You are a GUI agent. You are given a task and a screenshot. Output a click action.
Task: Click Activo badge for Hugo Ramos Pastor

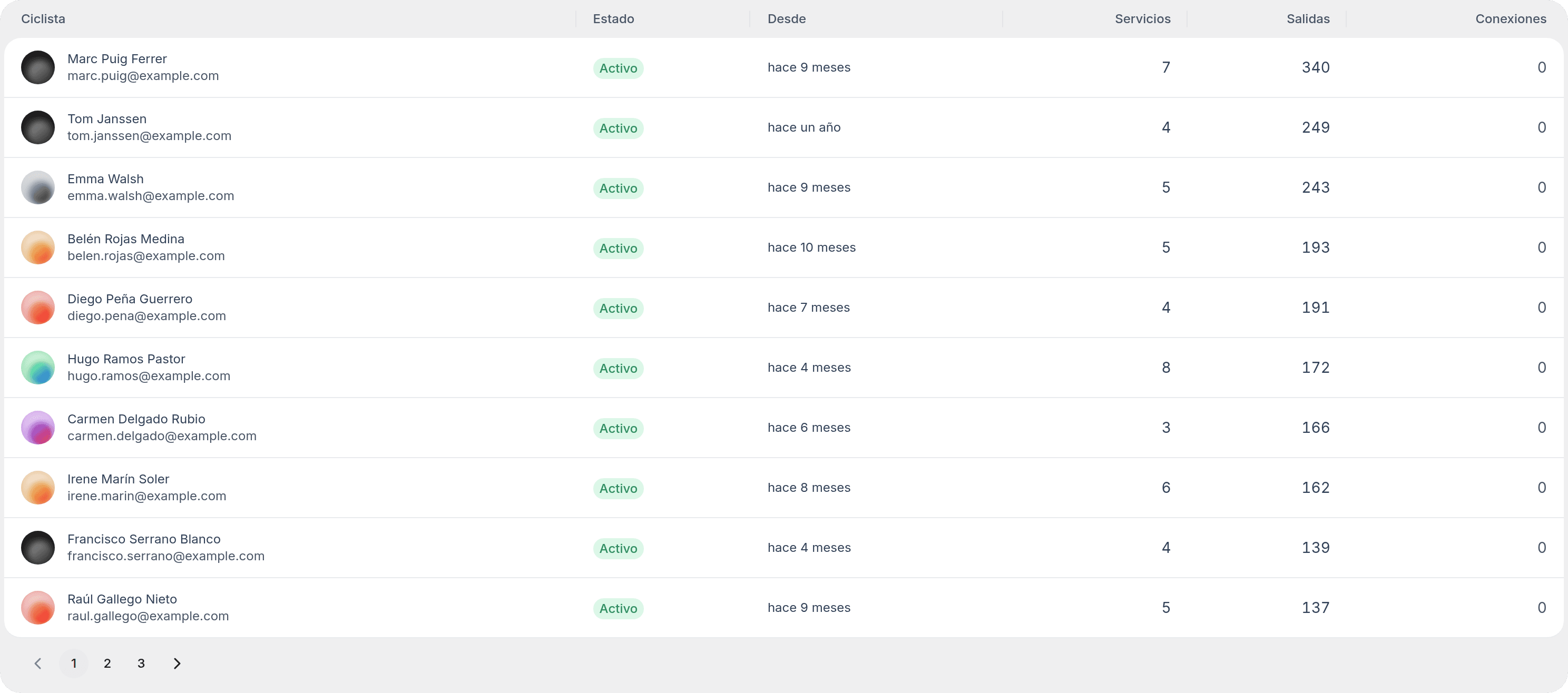coord(619,368)
